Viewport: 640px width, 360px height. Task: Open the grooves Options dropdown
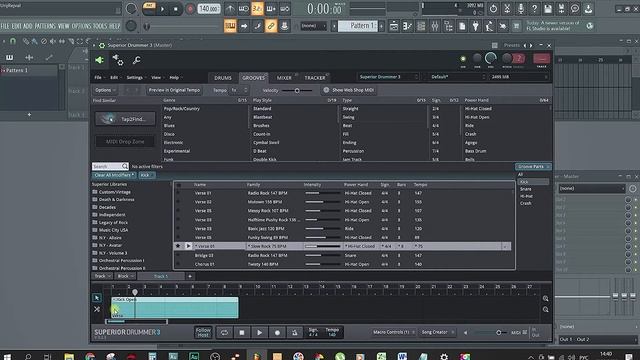pos(105,90)
